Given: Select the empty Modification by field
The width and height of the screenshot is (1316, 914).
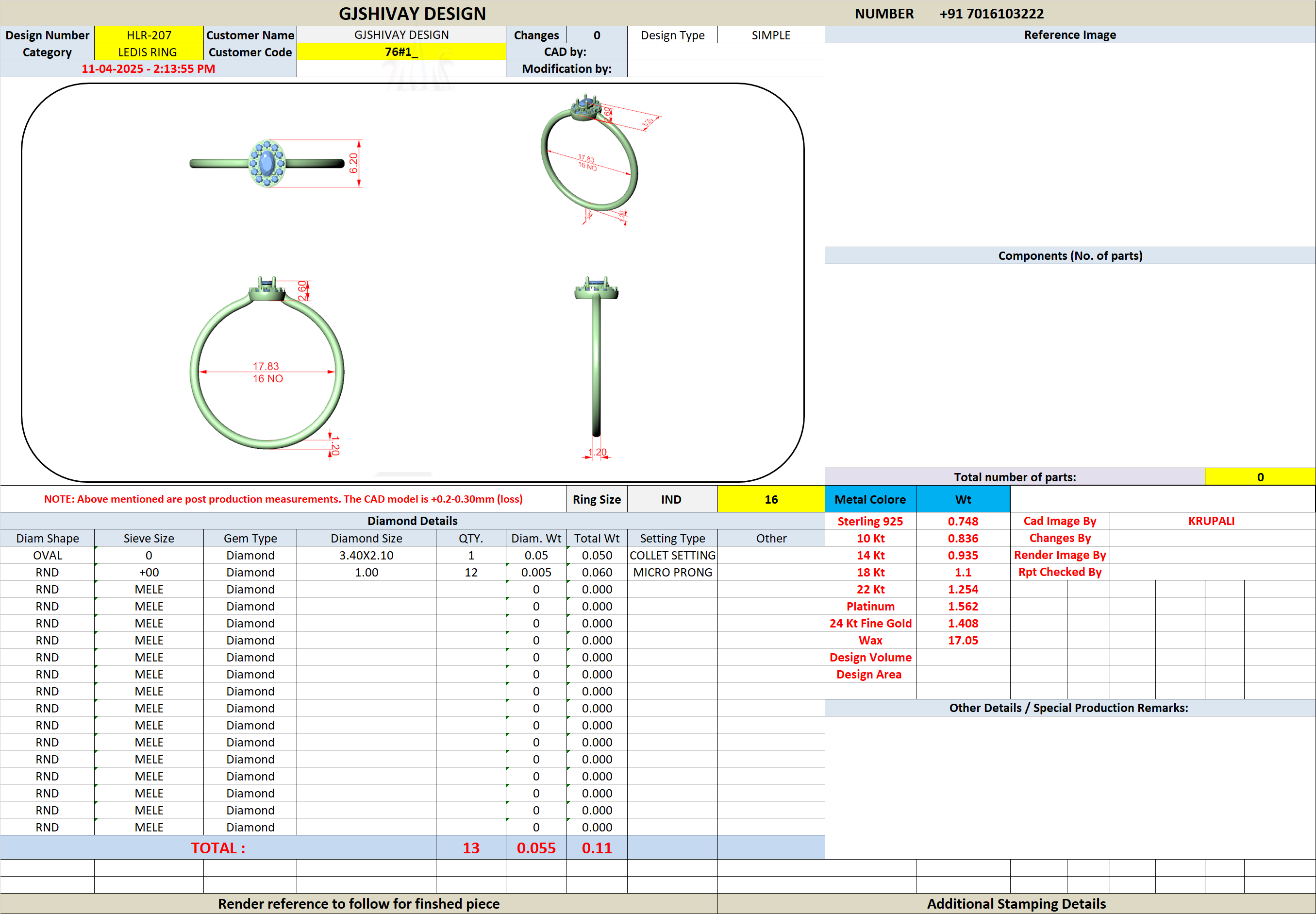Looking at the screenshot, I should point(726,69).
